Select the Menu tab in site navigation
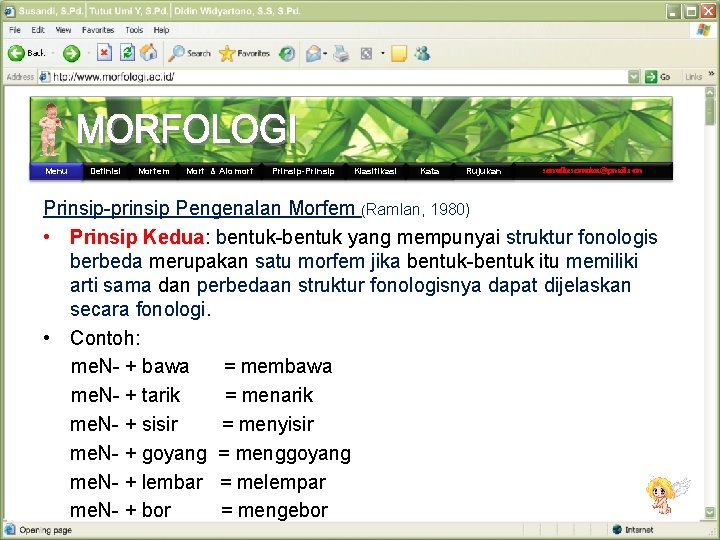Screen dimensions: 720x540 tap(56, 171)
